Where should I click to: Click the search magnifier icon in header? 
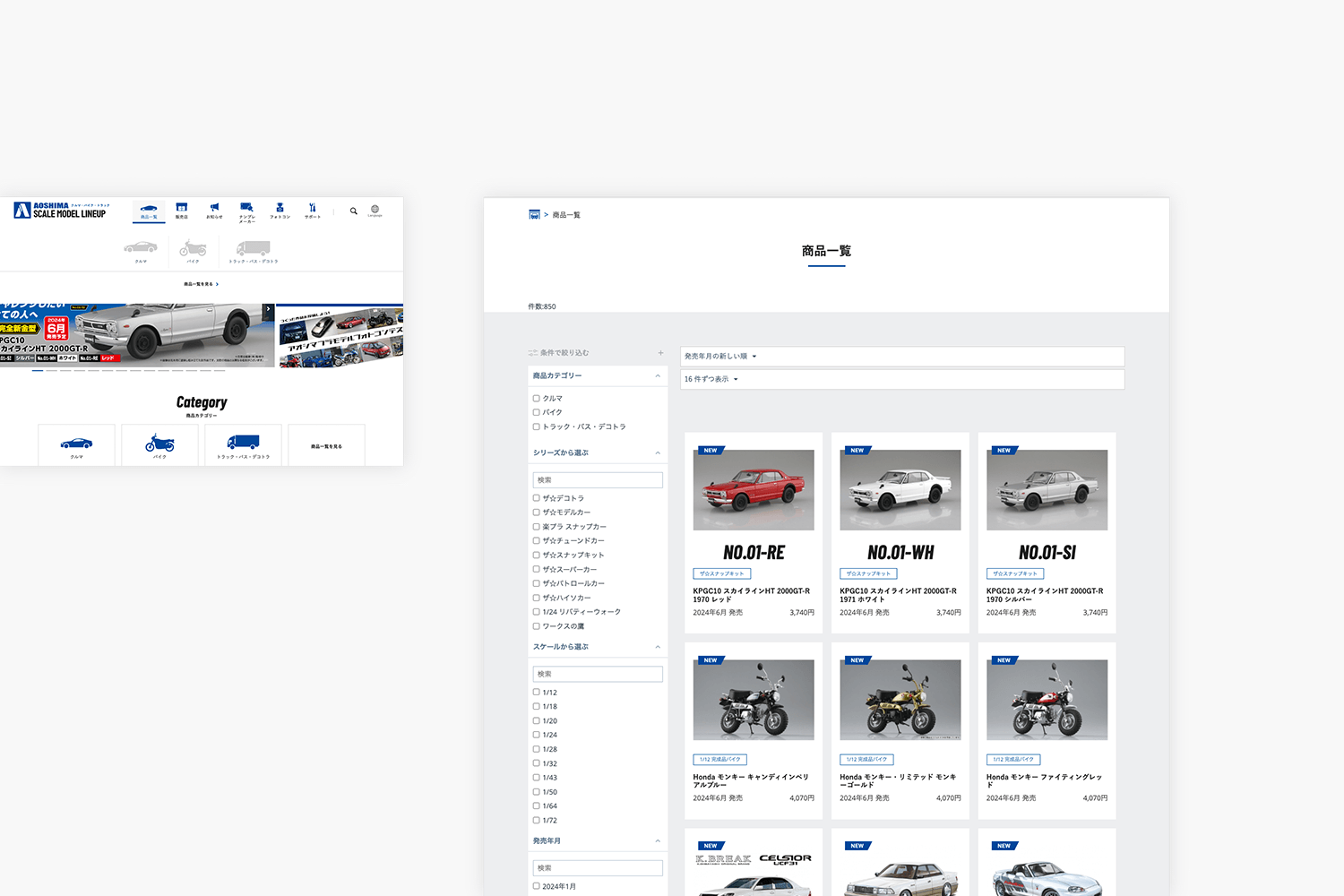pos(354,211)
